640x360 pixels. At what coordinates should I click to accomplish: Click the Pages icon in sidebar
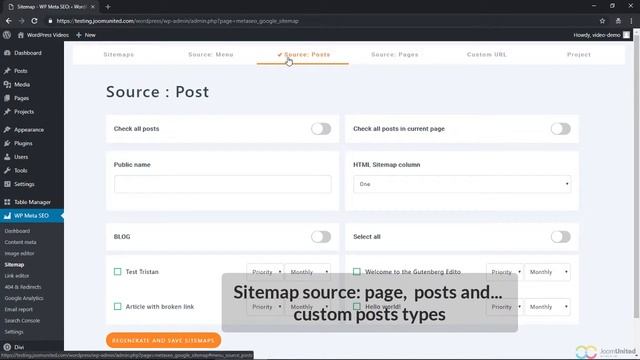point(7,98)
